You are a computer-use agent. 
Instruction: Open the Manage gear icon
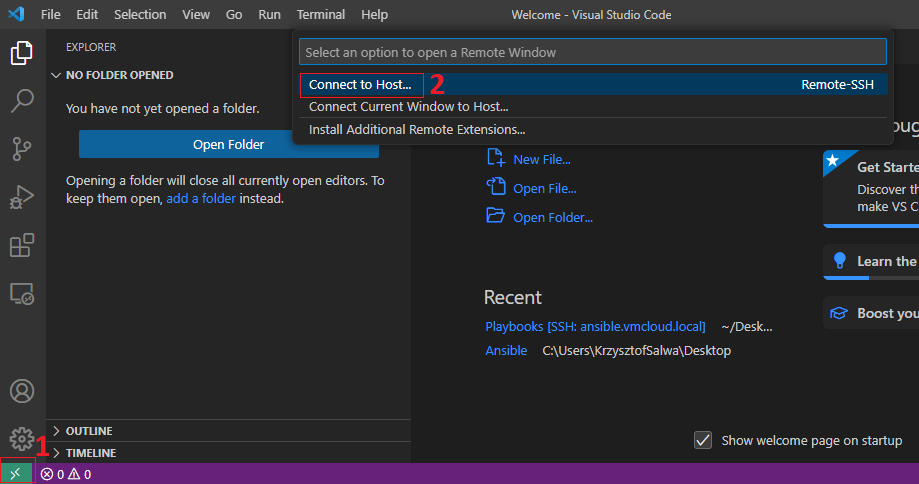coord(21,438)
